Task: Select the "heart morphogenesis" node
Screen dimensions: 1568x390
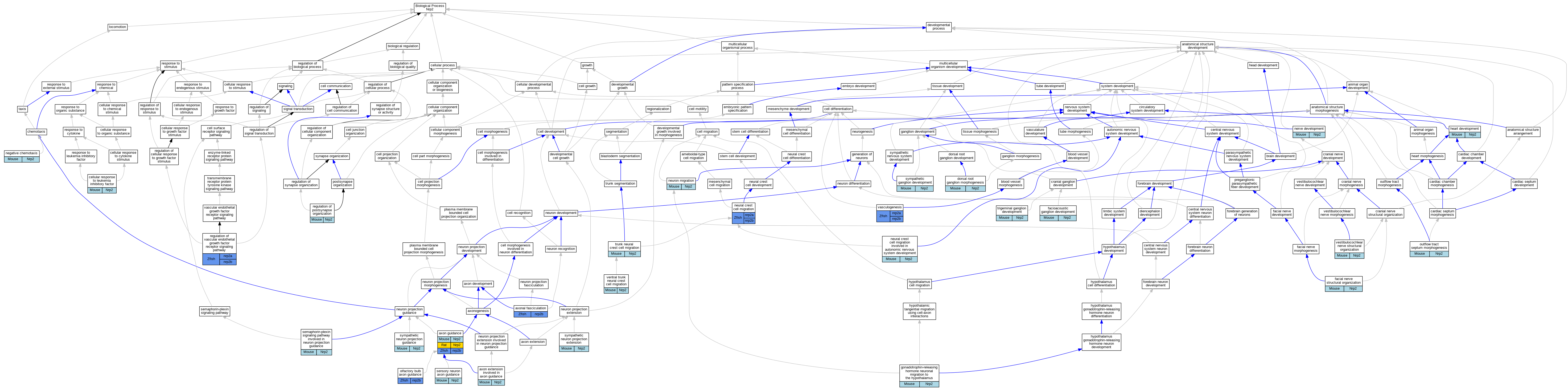Action: (1427, 156)
